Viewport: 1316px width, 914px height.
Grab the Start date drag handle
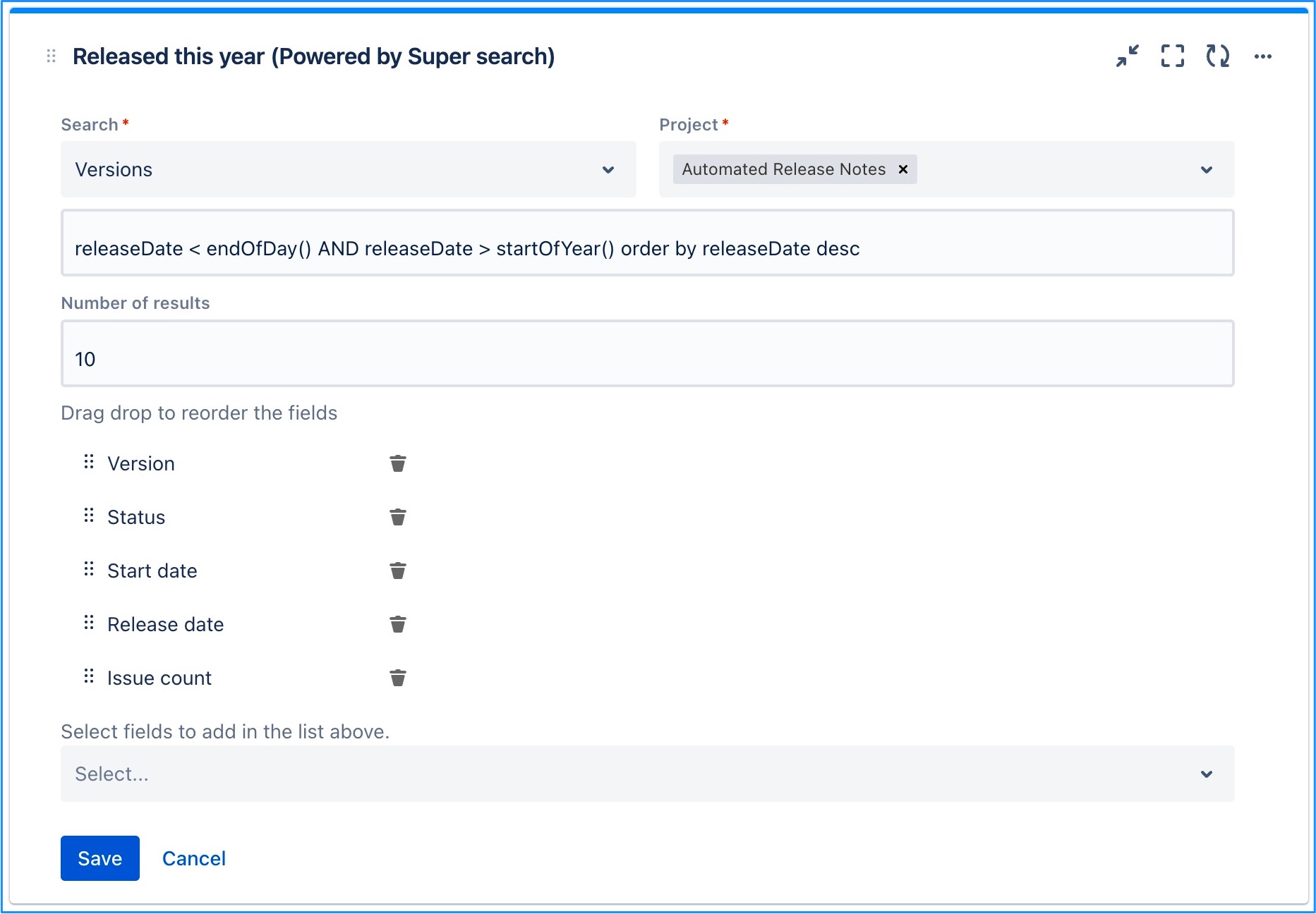89,569
